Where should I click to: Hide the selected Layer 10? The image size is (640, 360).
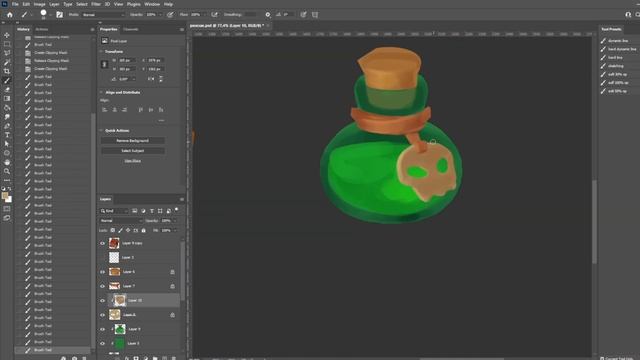[x=102, y=300]
